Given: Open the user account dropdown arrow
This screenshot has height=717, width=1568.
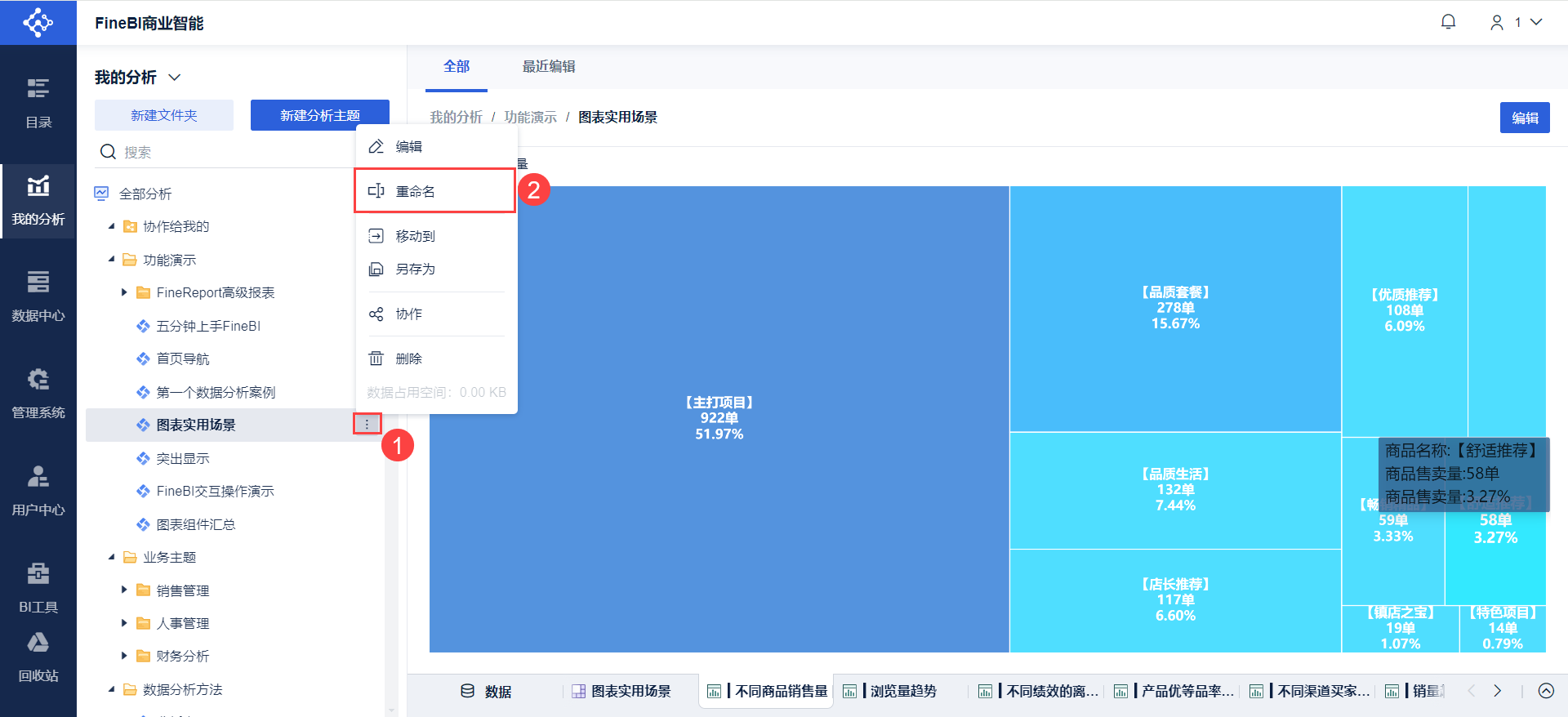Looking at the screenshot, I should [x=1536, y=22].
